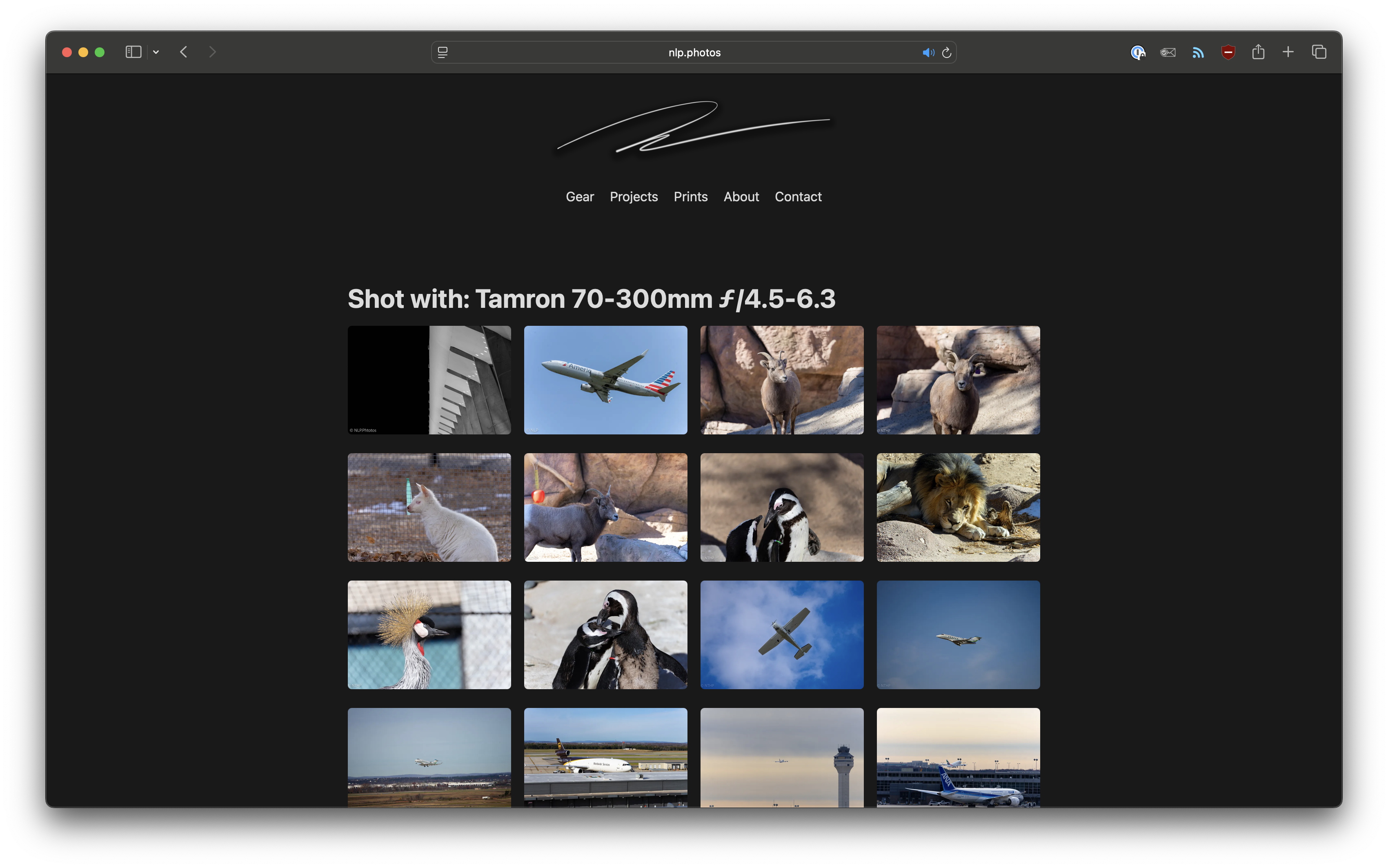Open the Prints page link
Viewport: 1388px width, 868px height.
point(691,197)
